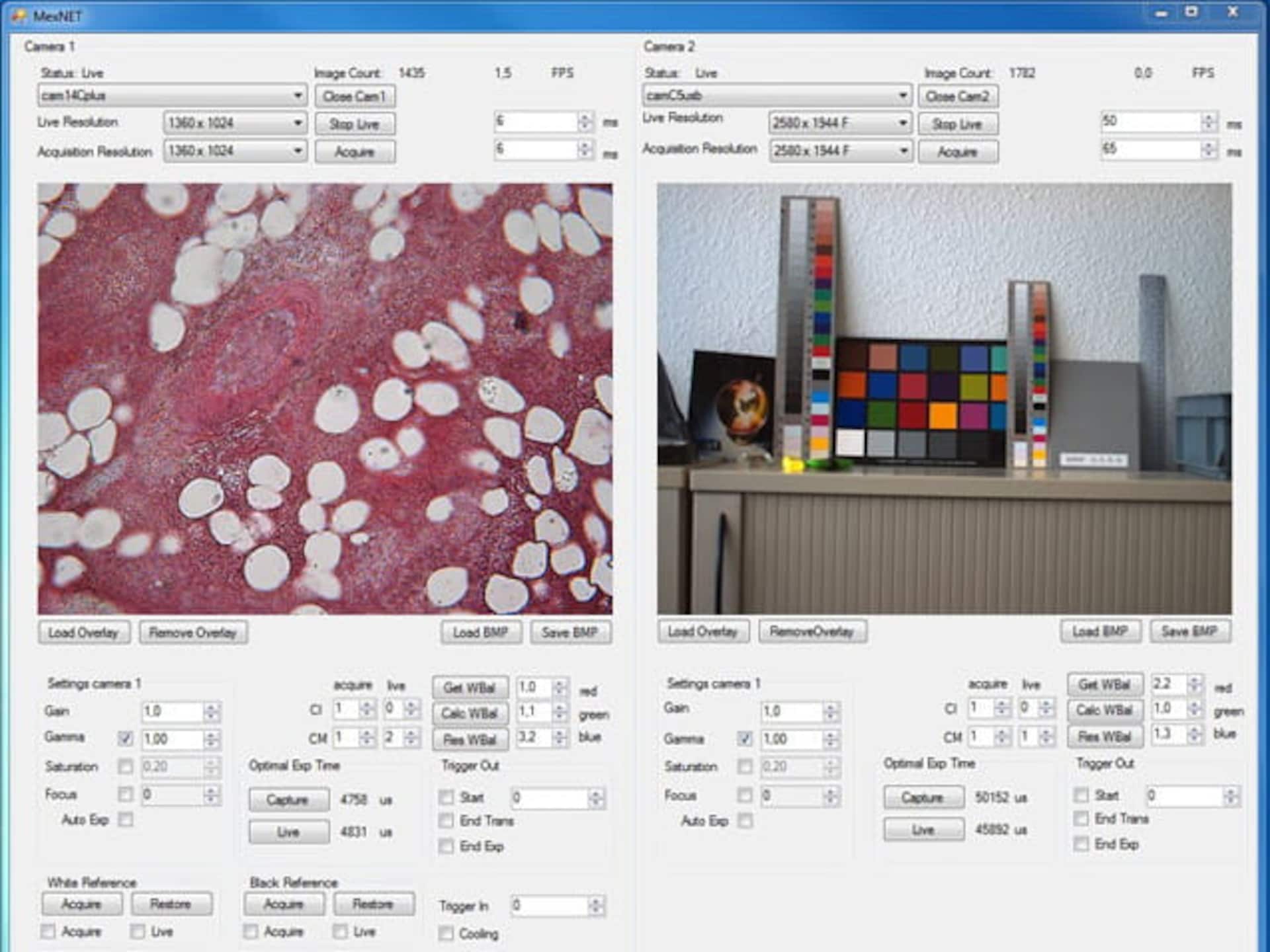Enable End Exp checkbox for Camera 1
1270x952 pixels.
(x=446, y=846)
